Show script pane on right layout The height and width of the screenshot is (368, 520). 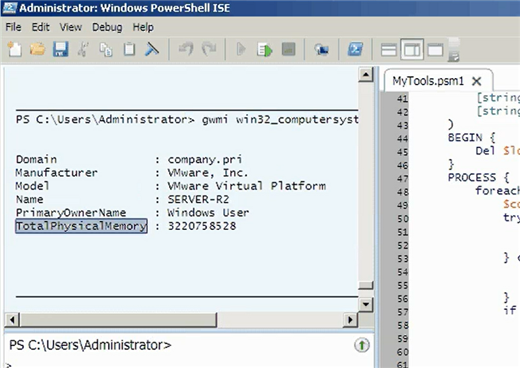point(412,50)
